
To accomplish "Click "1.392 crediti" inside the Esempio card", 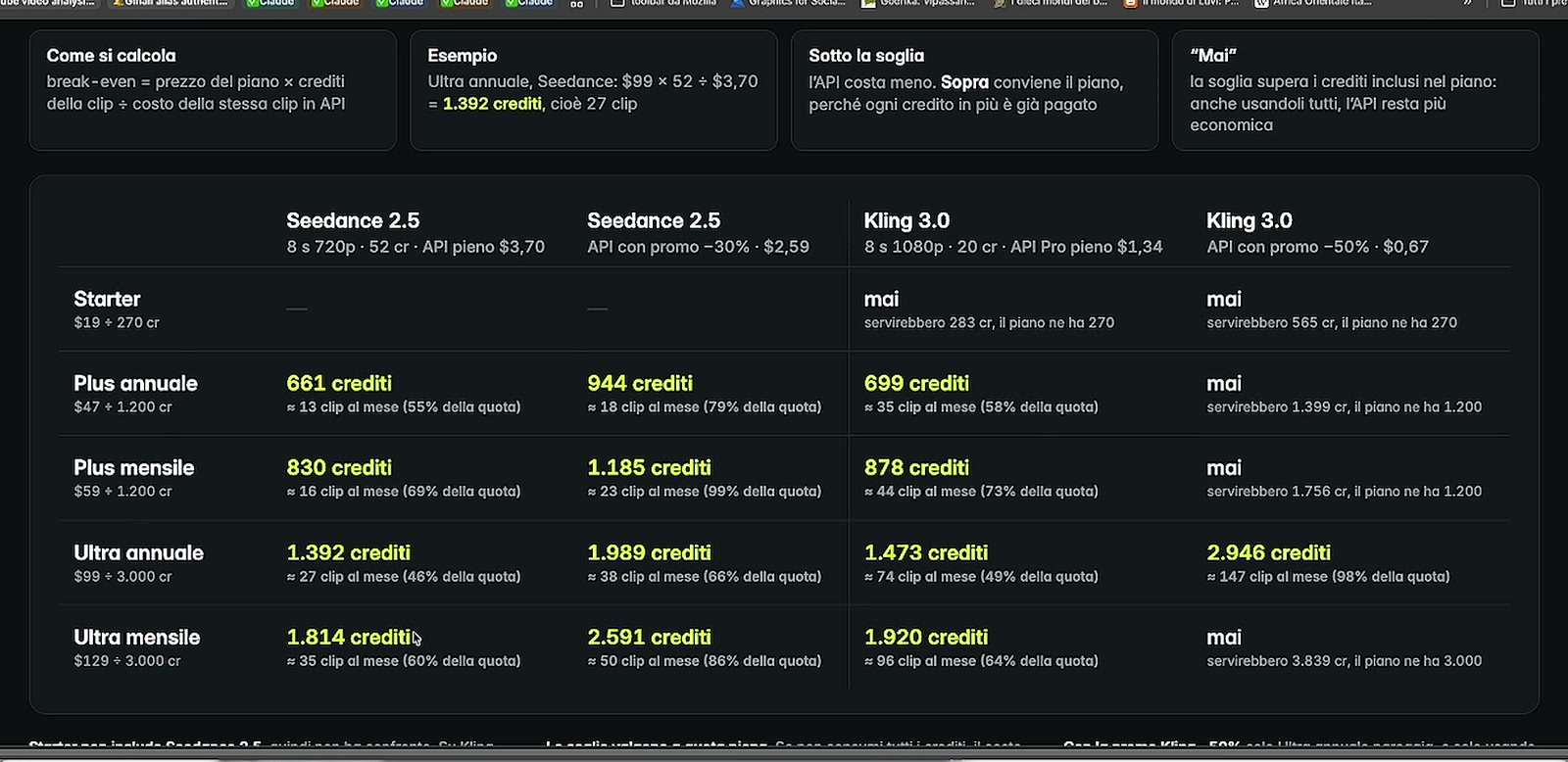I will pyautogui.click(x=492, y=104).
